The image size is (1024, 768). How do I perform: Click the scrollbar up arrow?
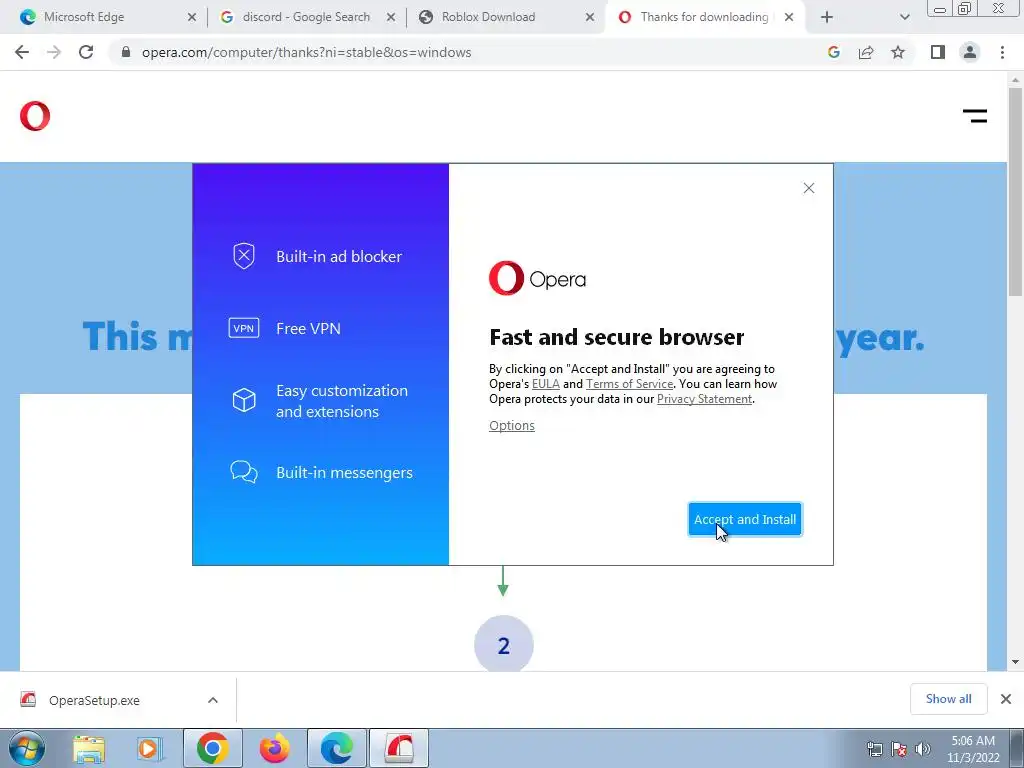1015,80
